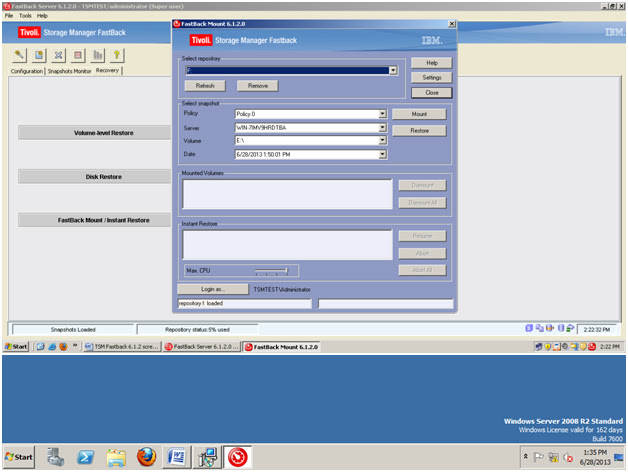The width and height of the screenshot is (628, 472).
Task: Click TSMTEST\Administrator login text
Action: (x=282, y=289)
